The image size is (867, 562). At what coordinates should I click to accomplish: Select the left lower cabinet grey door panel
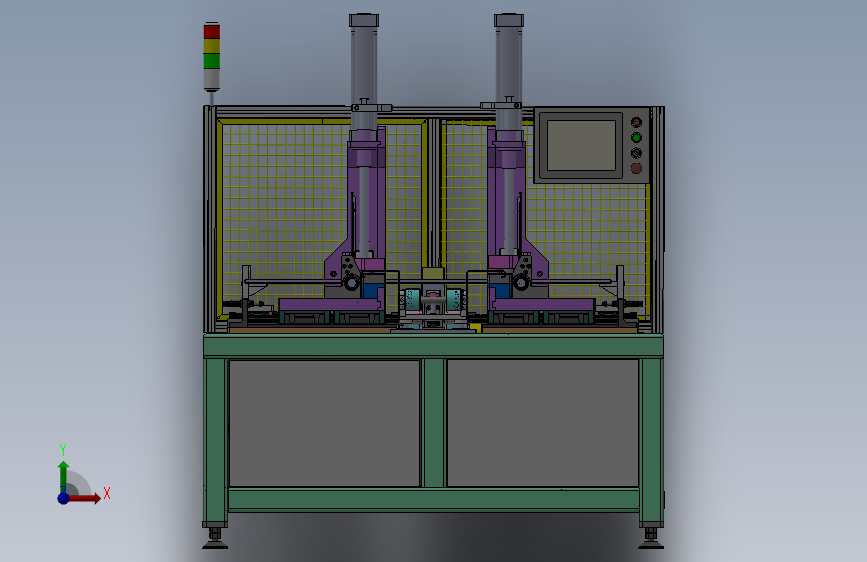tap(325, 423)
